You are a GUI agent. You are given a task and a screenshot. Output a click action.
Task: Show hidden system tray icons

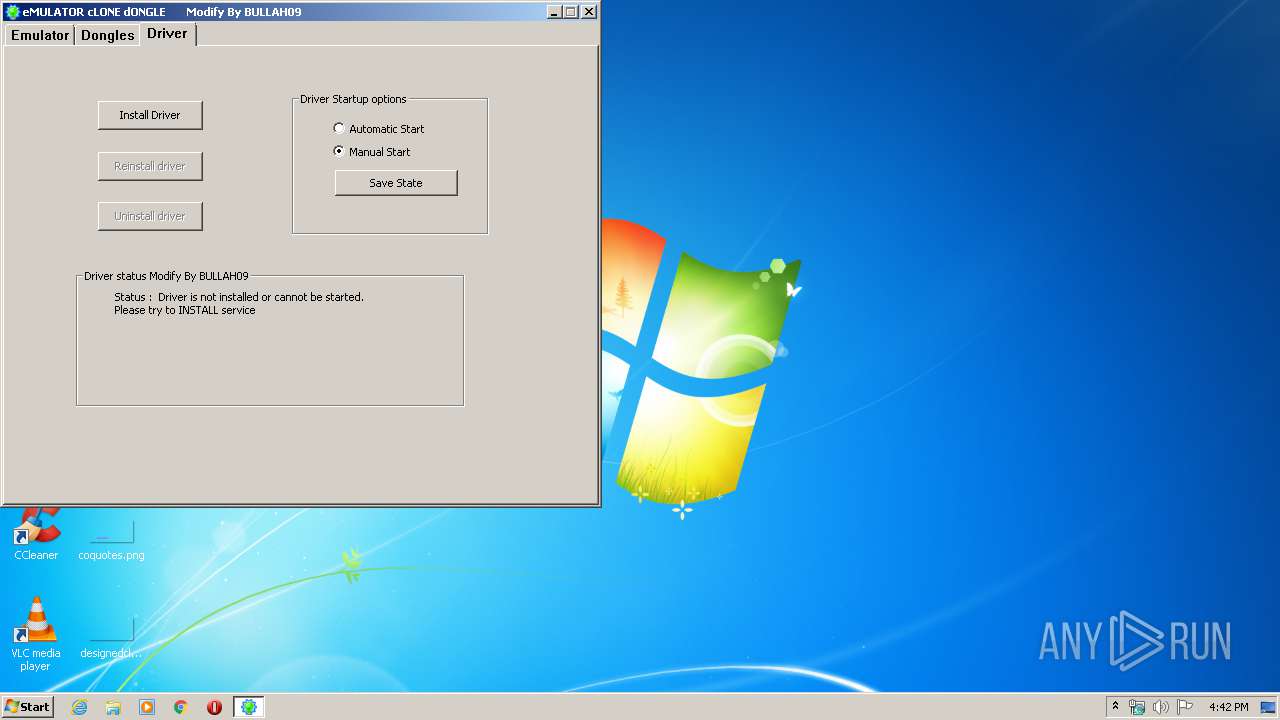[x=1115, y=706]
